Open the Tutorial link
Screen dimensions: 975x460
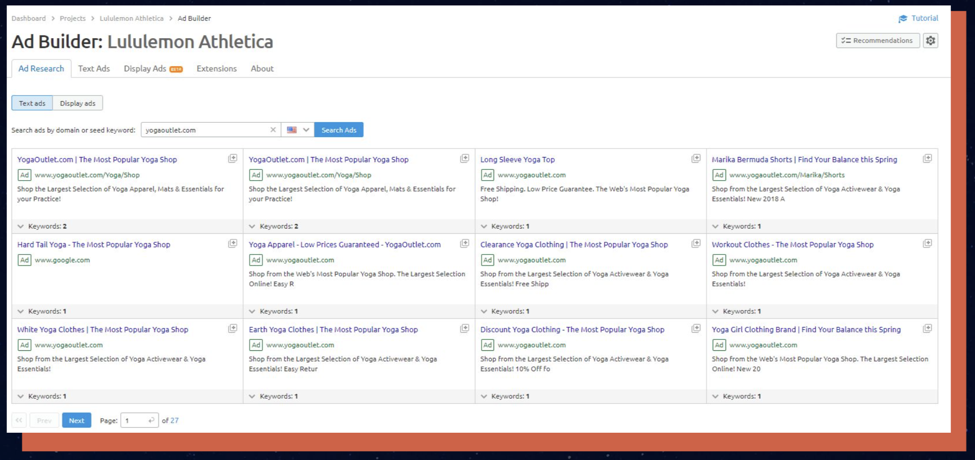(925, 19)
